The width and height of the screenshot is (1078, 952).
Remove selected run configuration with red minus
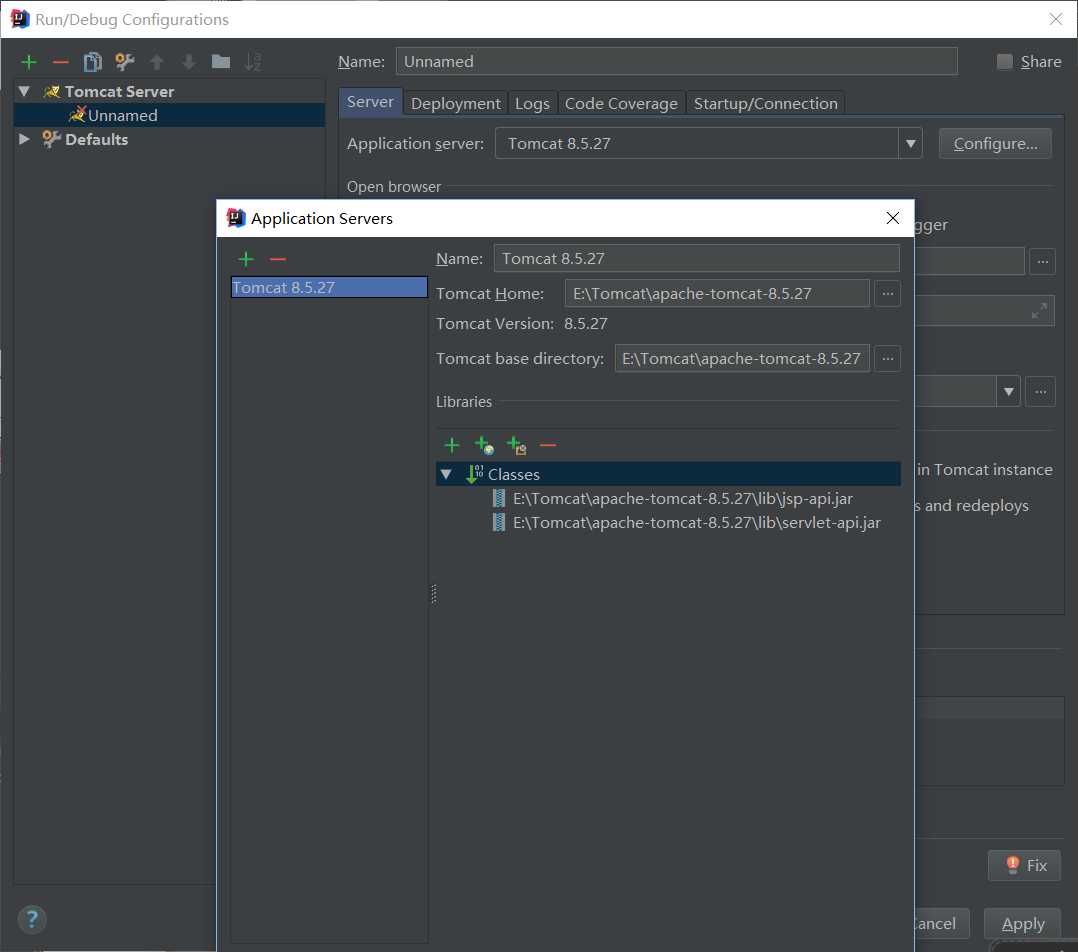pyautogui.click(x=60, y=62)
